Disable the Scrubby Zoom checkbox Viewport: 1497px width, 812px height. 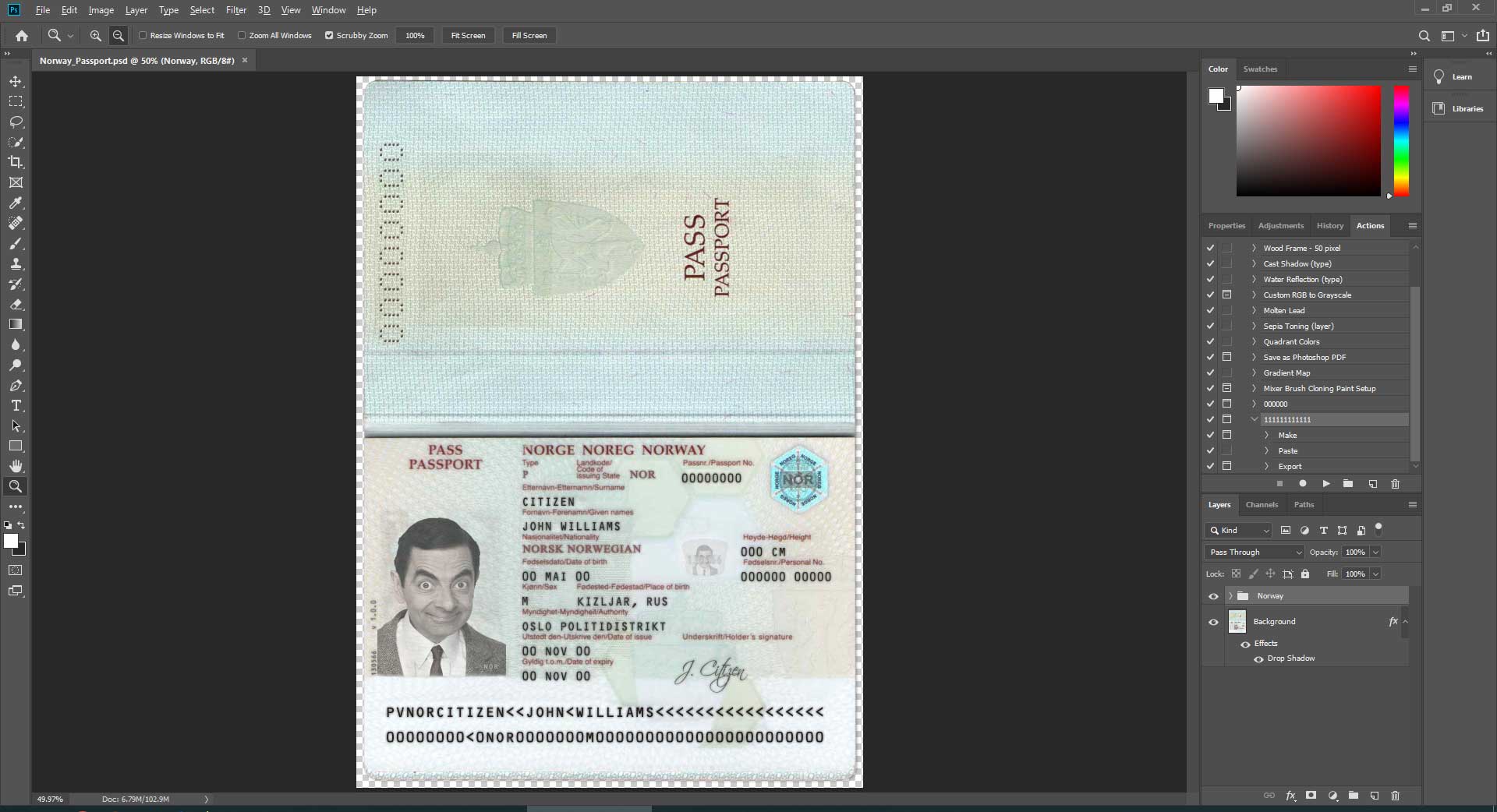click(x=329, y=36)
